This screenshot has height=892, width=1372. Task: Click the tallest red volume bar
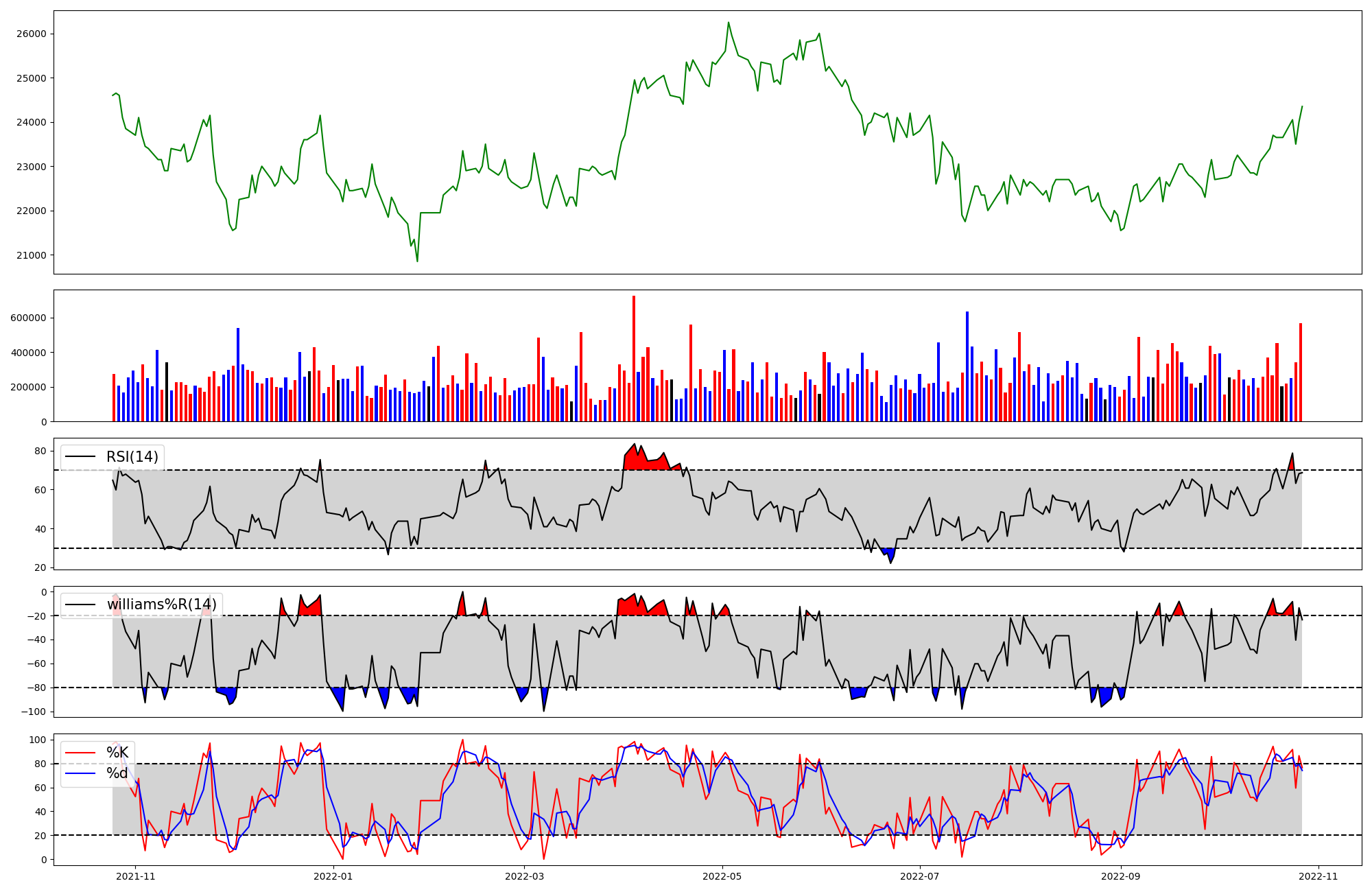pos(634,357)
